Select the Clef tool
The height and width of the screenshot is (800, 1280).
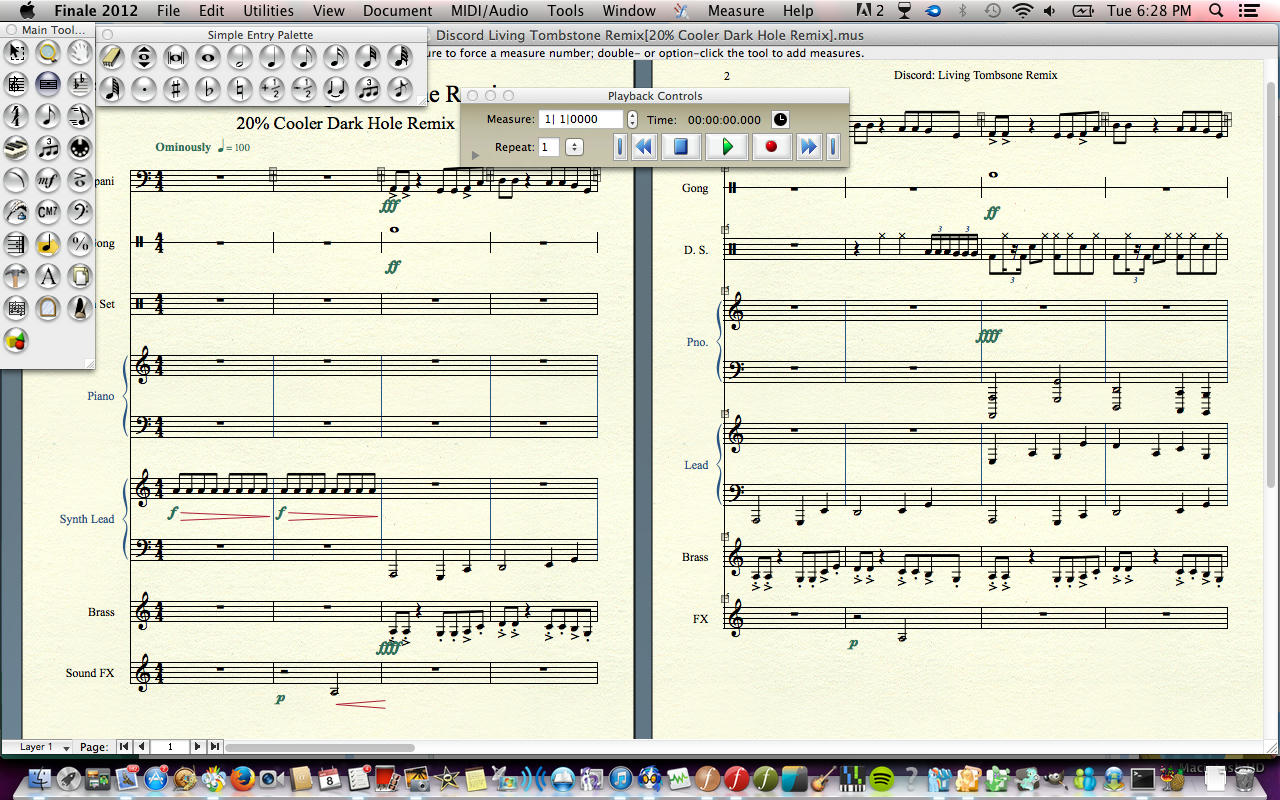point(80,212)
